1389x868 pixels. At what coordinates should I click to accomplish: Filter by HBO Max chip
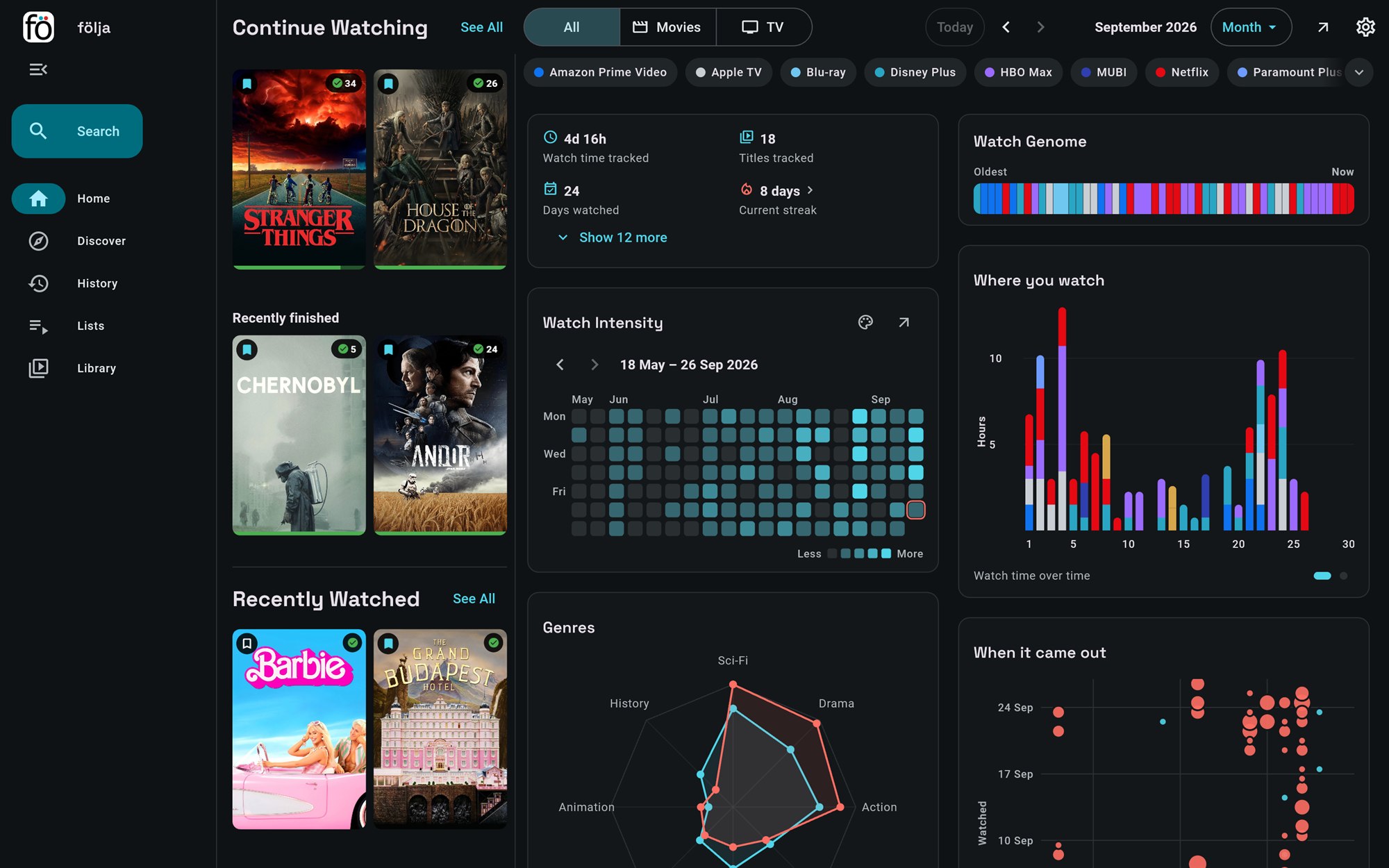1018,72
